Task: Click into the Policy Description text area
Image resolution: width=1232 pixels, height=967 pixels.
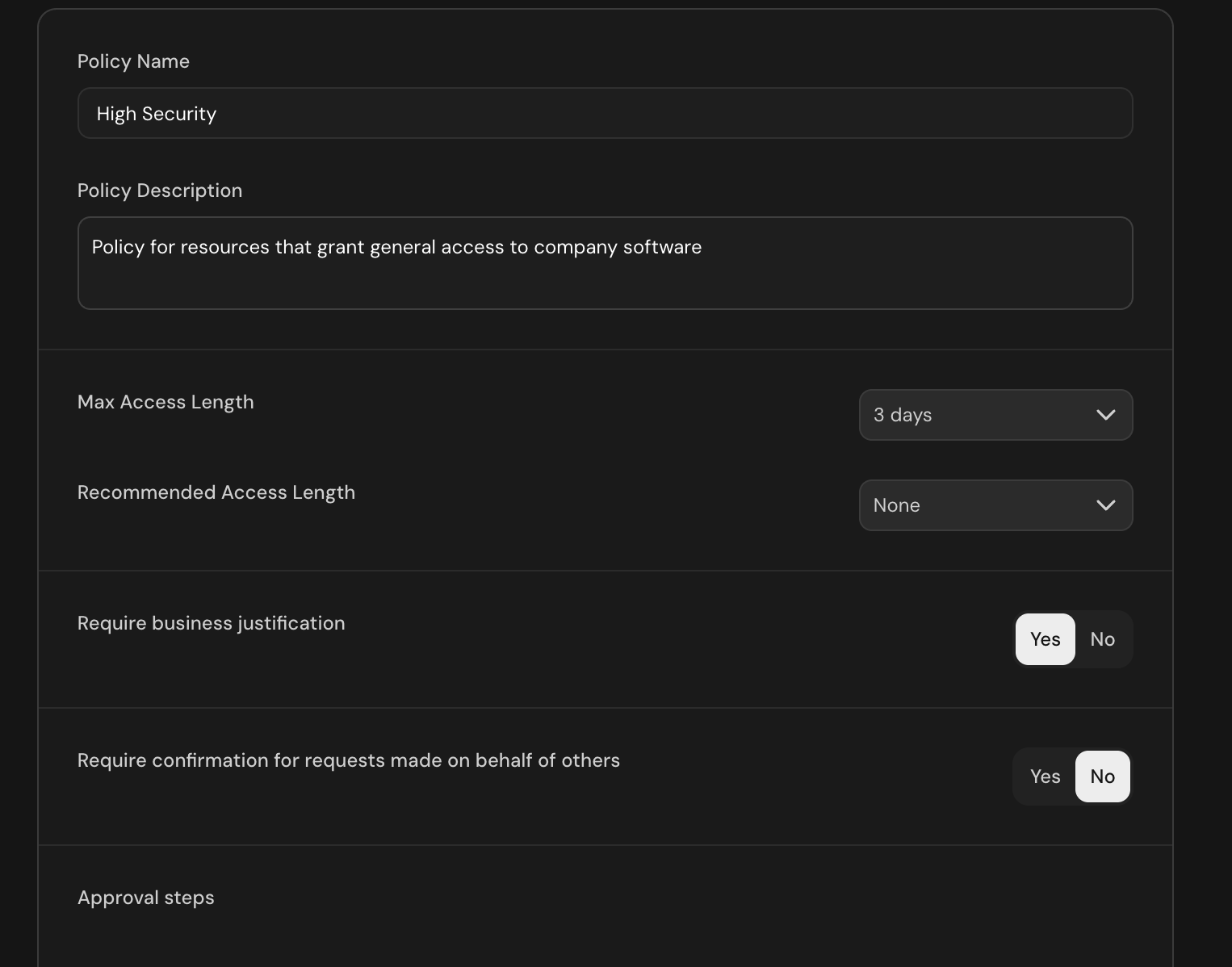Action: click(x=605, y=263)
